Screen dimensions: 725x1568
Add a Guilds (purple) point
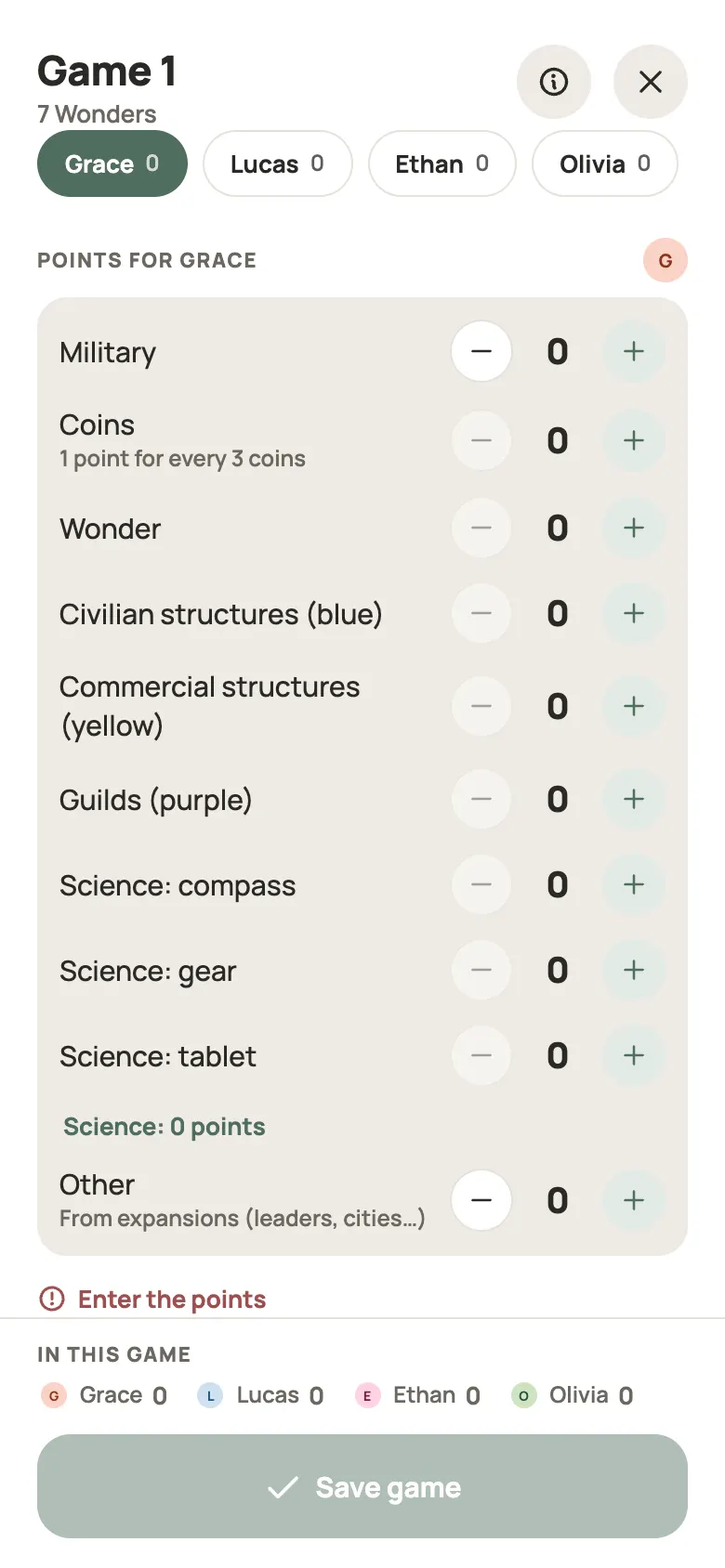(634, 799)
